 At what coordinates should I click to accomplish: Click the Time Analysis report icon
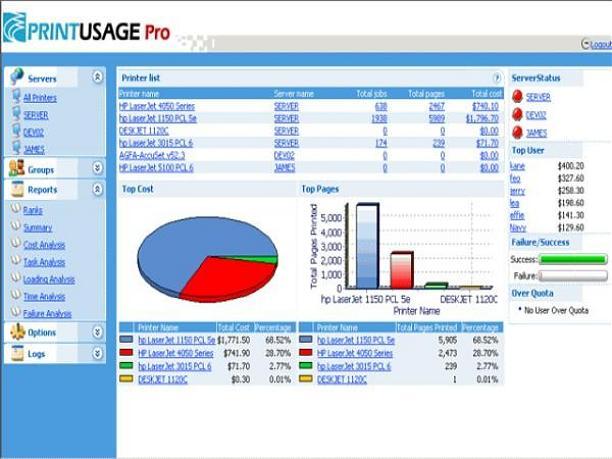click(15, 294)
